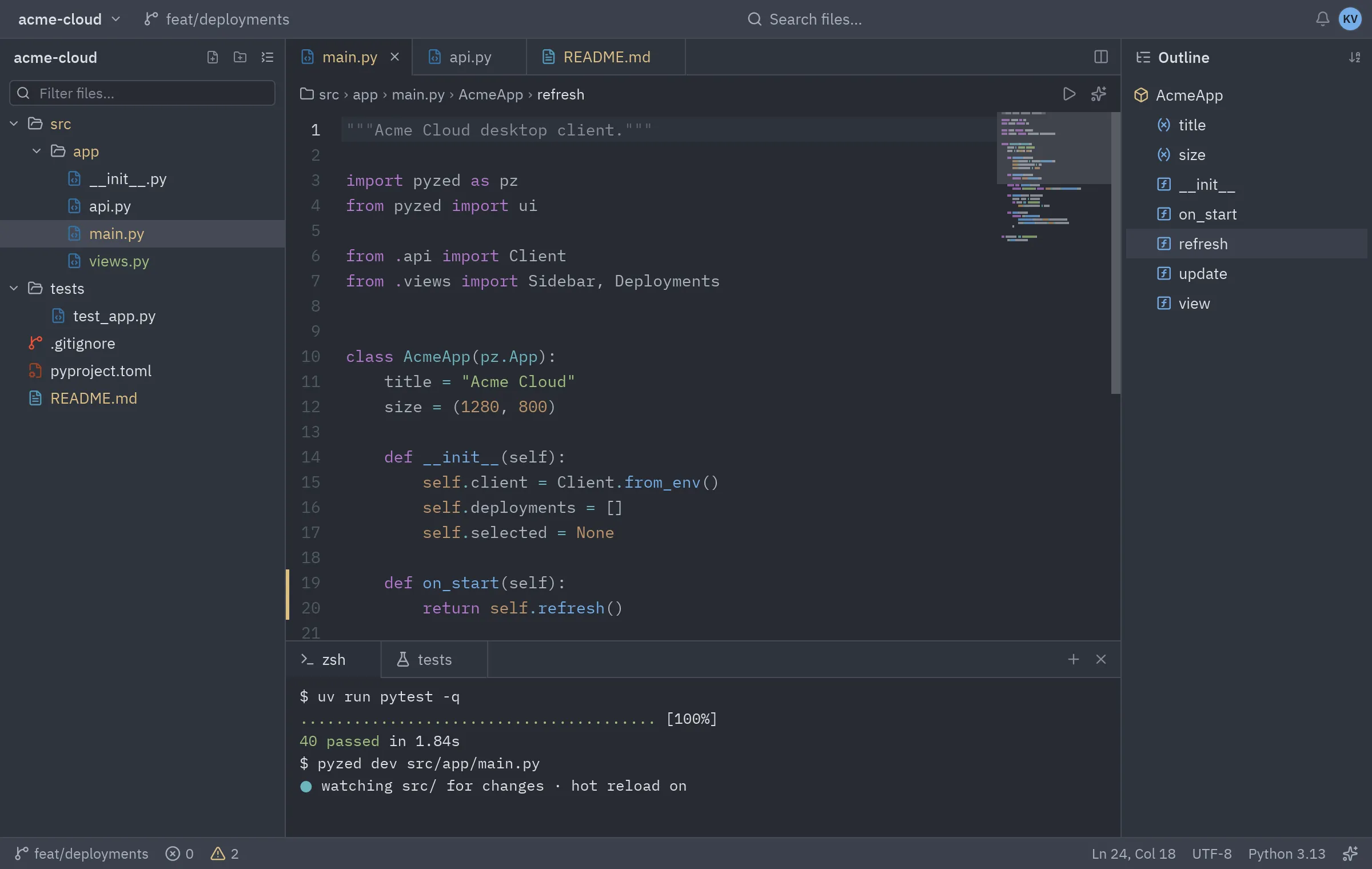Open __init__.py in the file tree

142,178
